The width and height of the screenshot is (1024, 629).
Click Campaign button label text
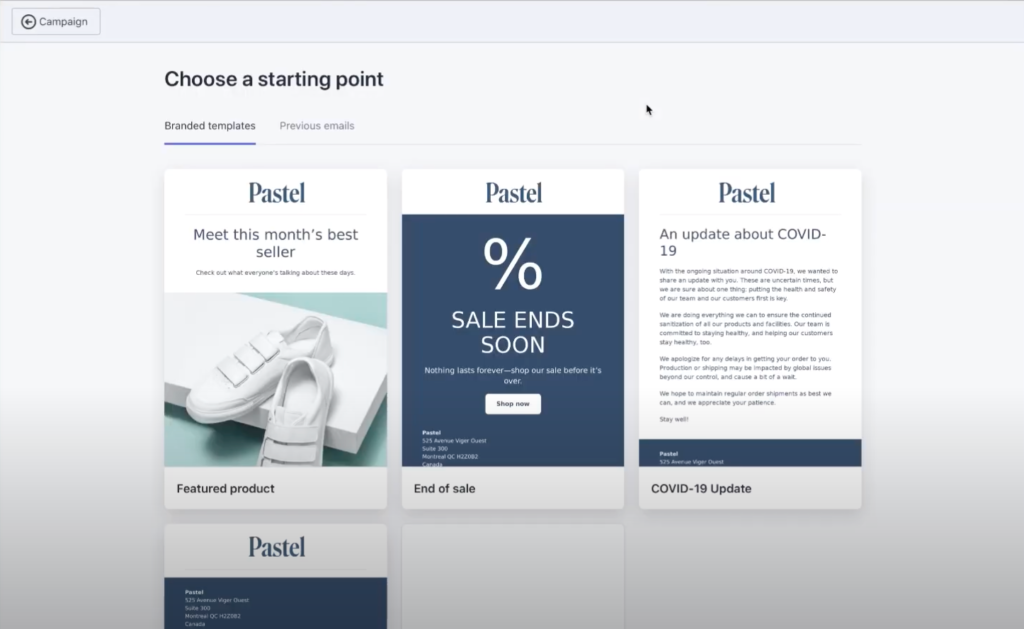coord(63,22)
